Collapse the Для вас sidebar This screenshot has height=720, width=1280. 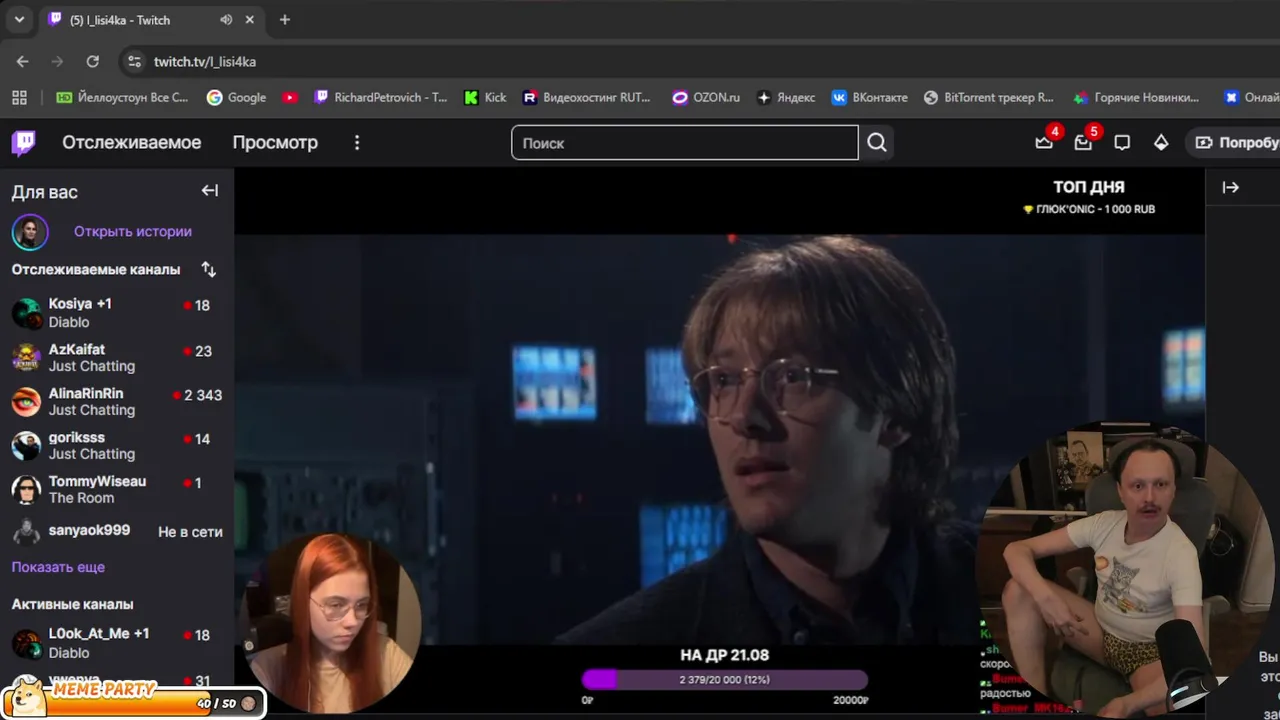pyautogui.click(x=209, y=191)
